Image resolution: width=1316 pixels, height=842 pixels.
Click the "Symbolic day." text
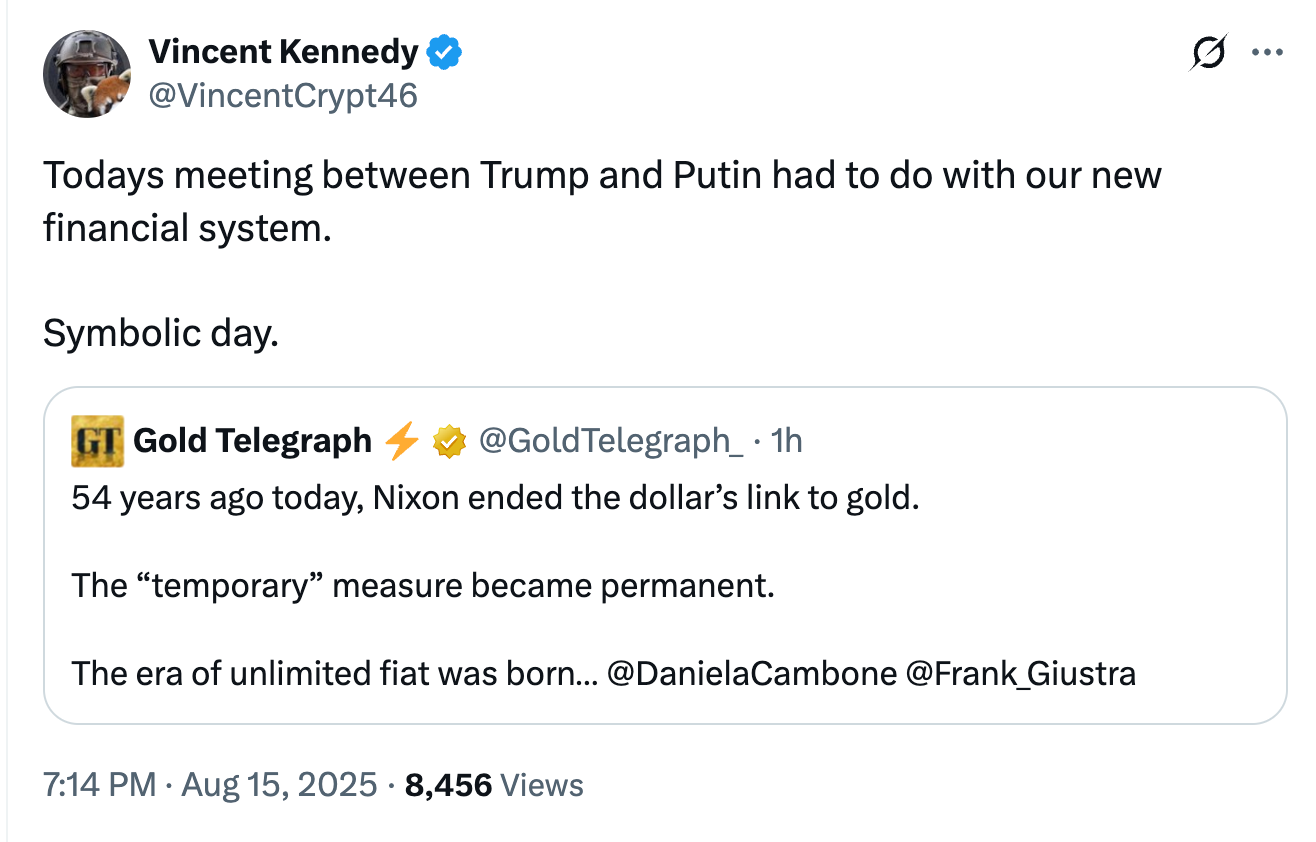(x=160, y=333)
